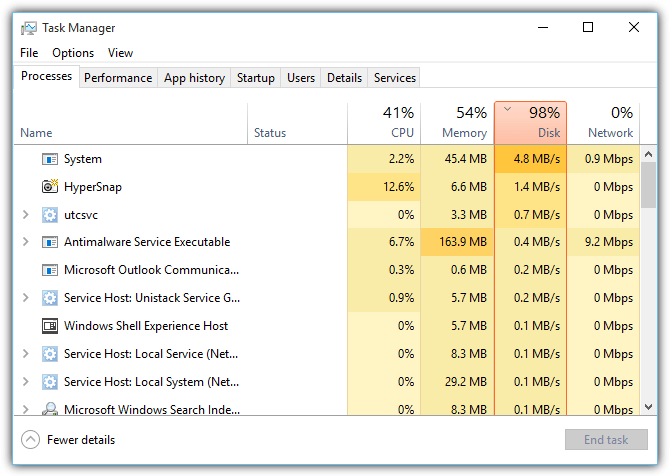Go to the Services tab
This screenshot has width=670, height=476.
click(394, 78)
